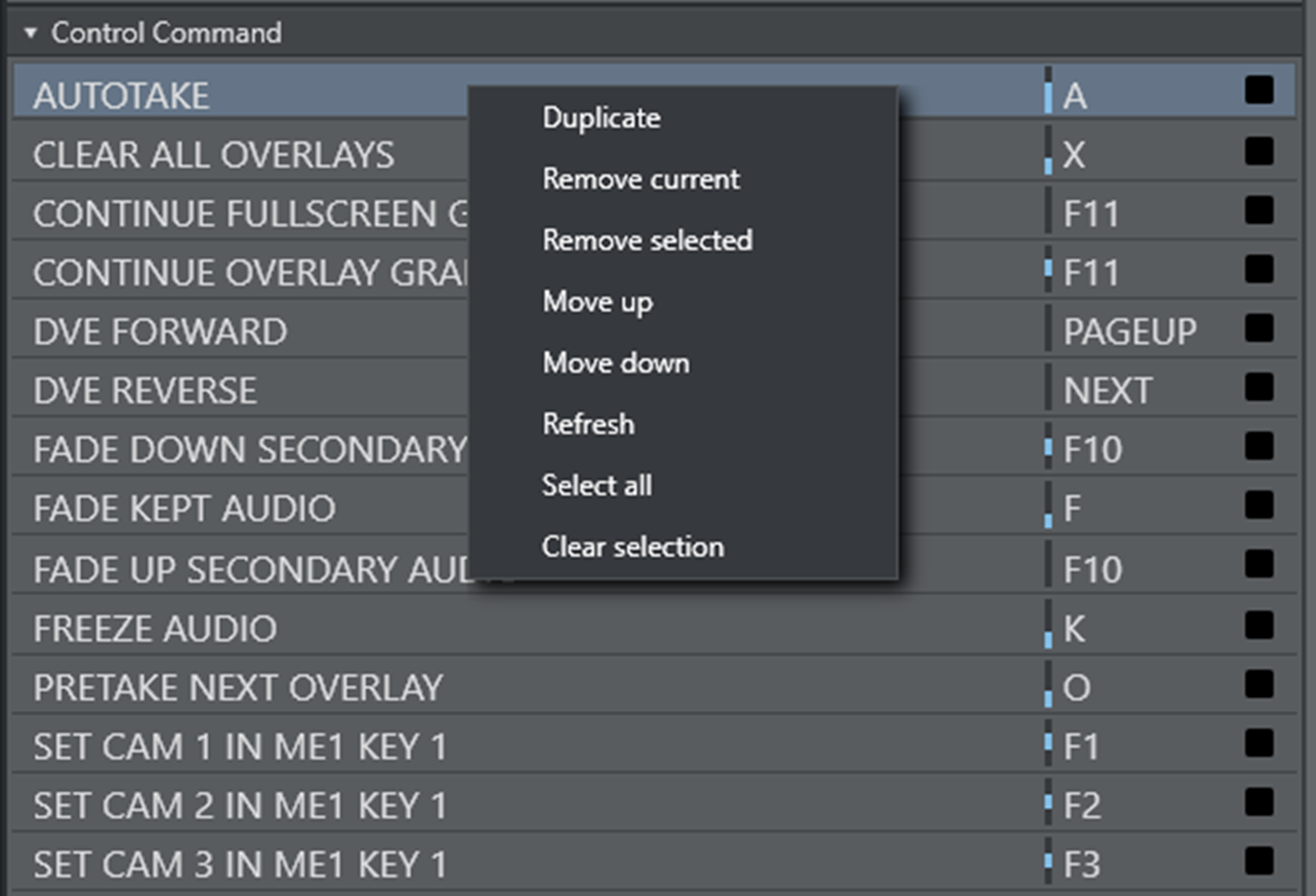The width and height of the screenshot is (1316, 896).
Task: Choose Move down menu option
Action: (x=615, y=363)
